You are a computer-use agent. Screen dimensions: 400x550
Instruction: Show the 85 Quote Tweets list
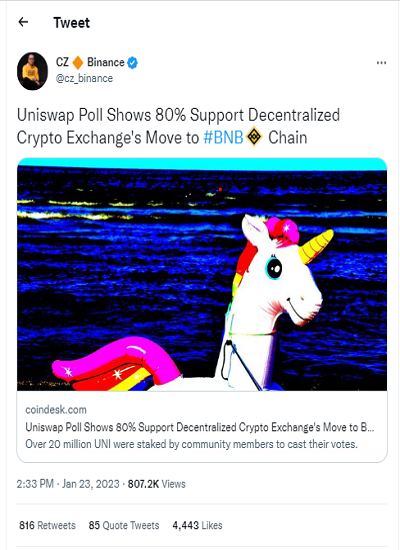coord(124,525)
